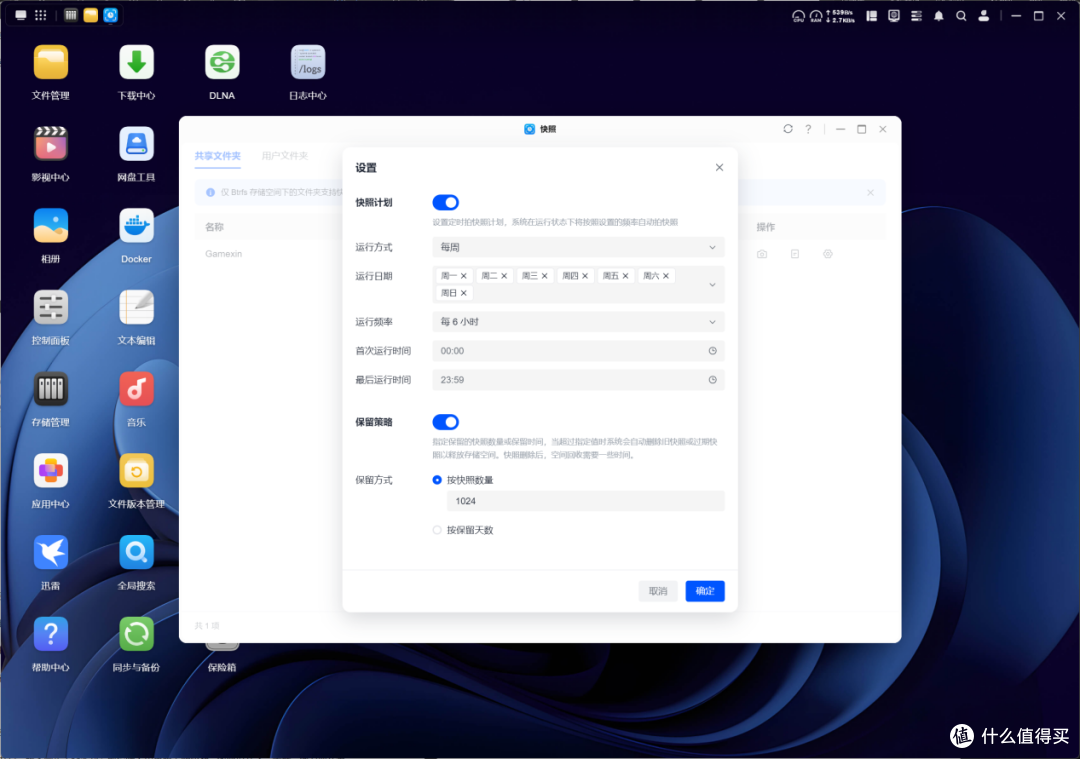Image resolution: width=1080 pixels, height=759 pixels.
Task: Open the user account icon in top bar
Action: 984,16
